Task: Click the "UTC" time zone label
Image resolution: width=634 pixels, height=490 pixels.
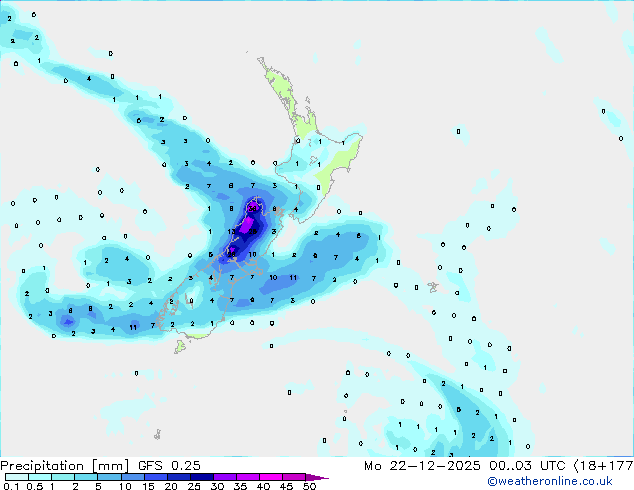Action: pos(553,466)
